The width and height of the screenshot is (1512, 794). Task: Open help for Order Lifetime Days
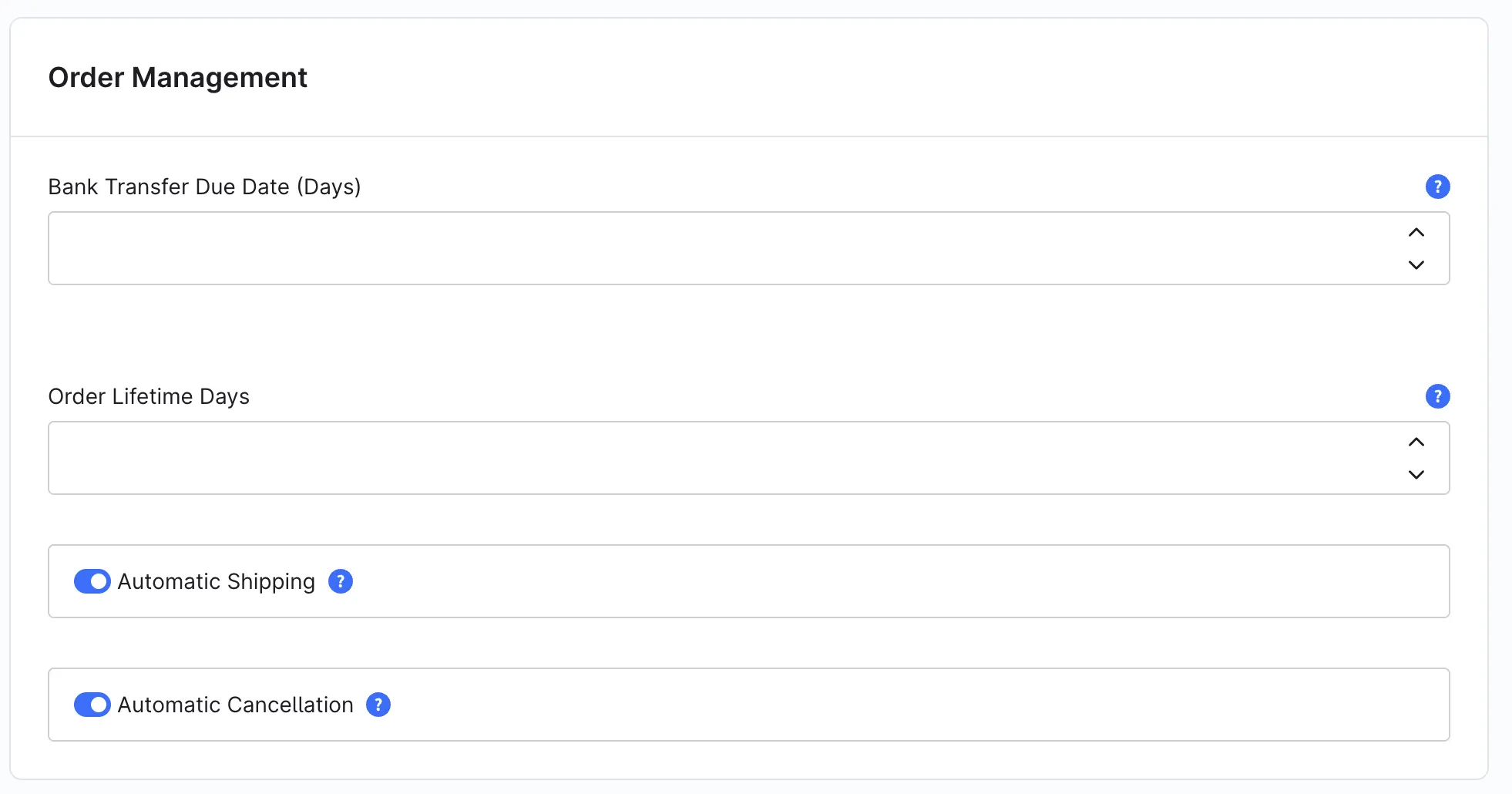tap(1437, 396)
